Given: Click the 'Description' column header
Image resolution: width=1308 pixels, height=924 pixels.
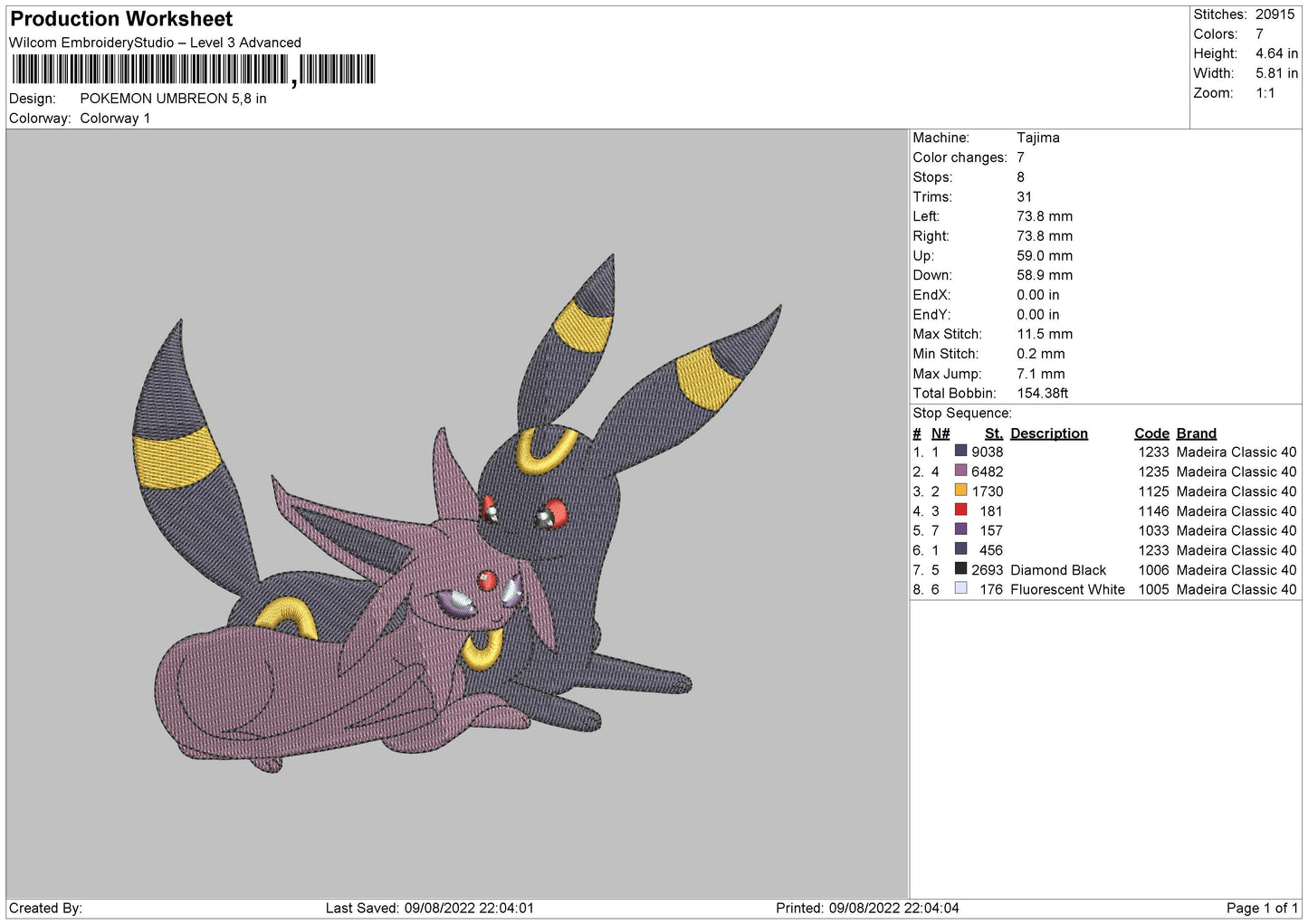Looking at the screenshot, I should 1049,433.
